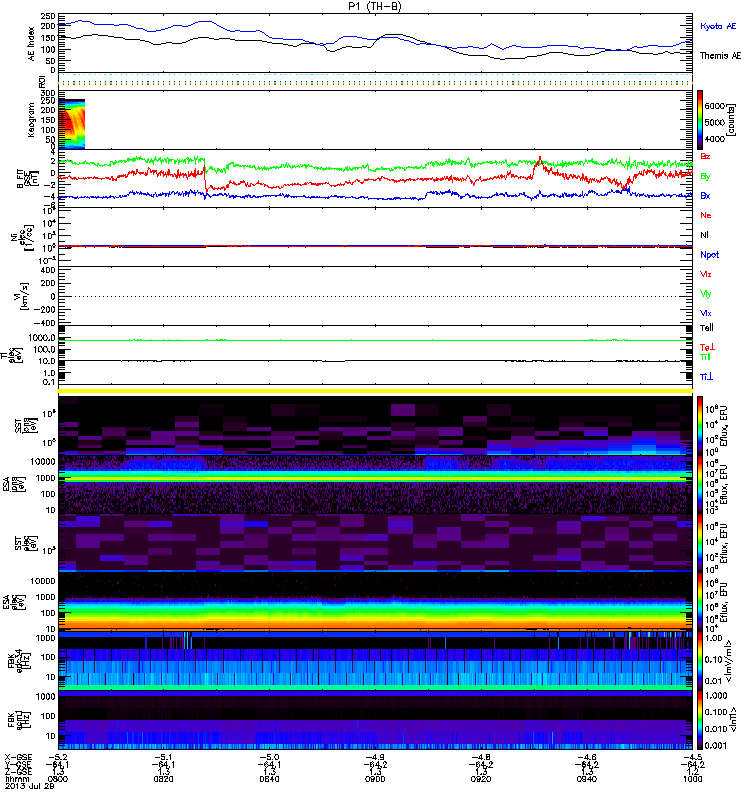
Task: Click the X-GSE value "-4.5"
Action: pos(692,757)
